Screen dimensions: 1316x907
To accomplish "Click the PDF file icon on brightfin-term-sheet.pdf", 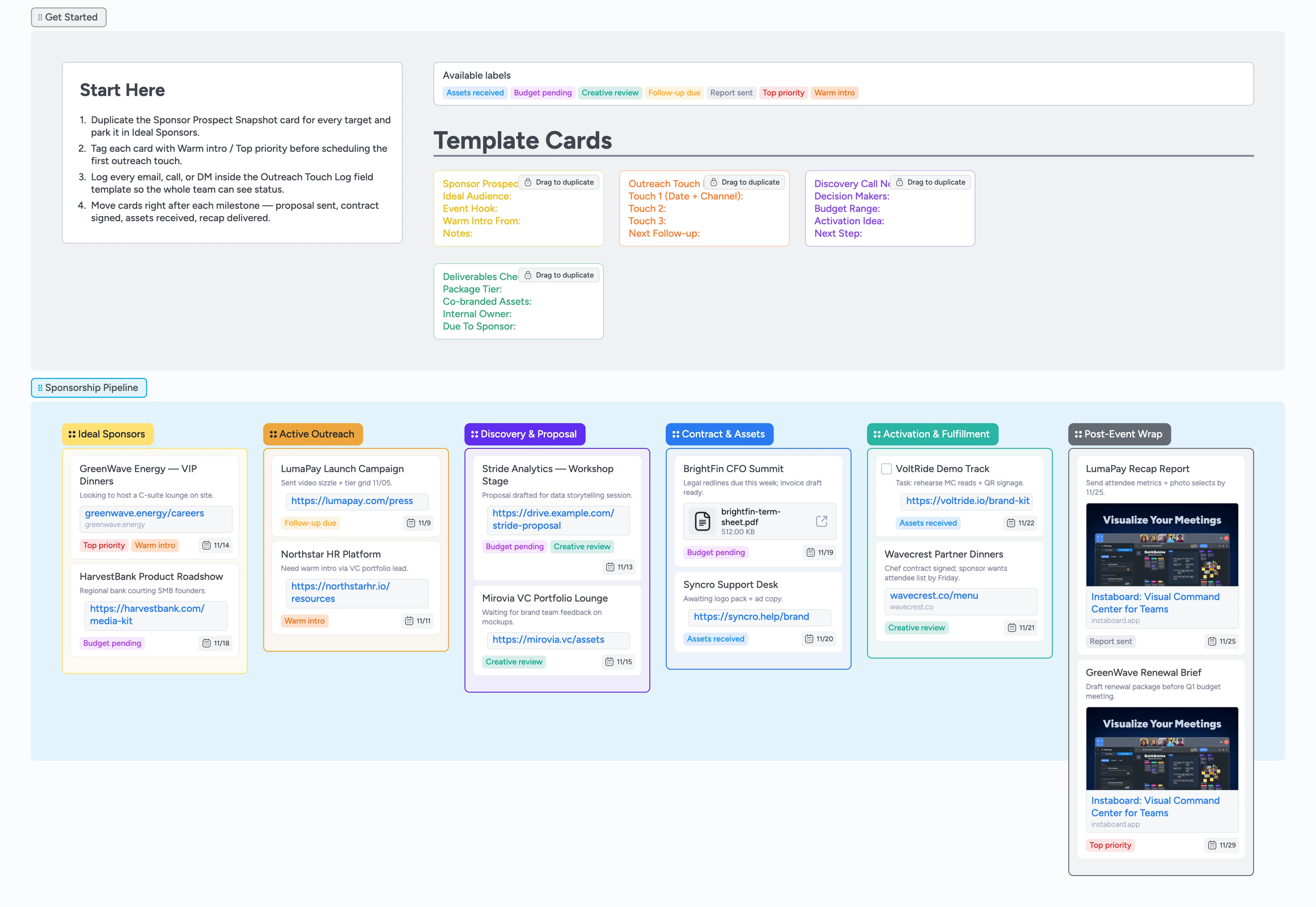I will tap(702, 520).
